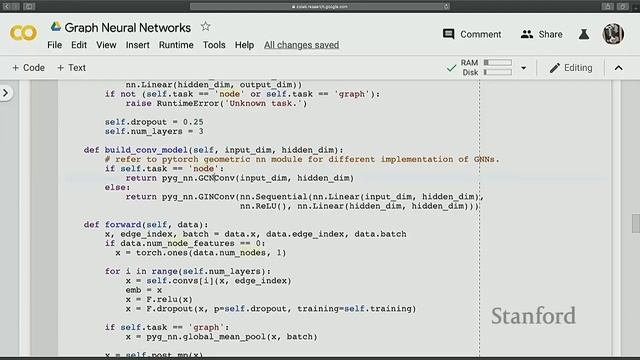Click the Disk usage bar
Image resolution: width=640 pixels, height=360 pixels.
[498, 72]
